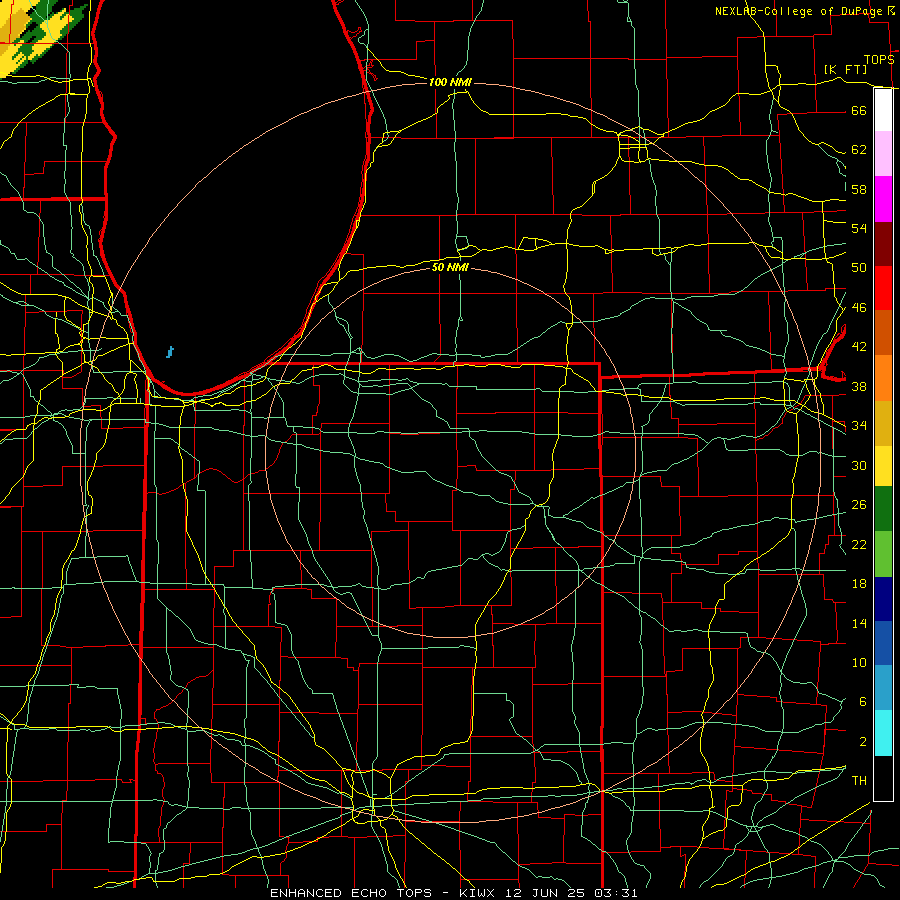
Task: Click the dark red legend swatch
Action: click(x=883, y=244)
